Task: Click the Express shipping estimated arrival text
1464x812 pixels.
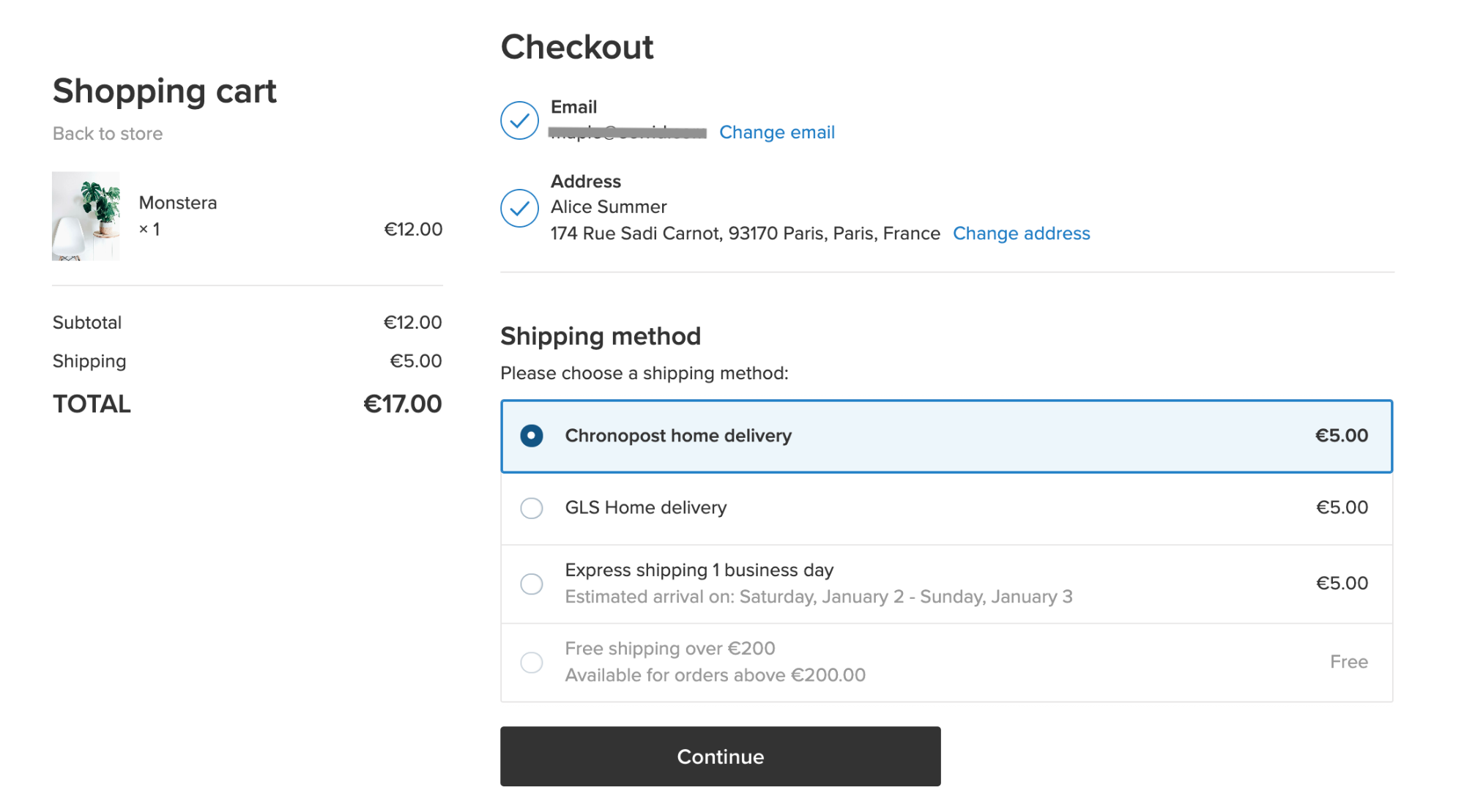Action: [819, 597]
